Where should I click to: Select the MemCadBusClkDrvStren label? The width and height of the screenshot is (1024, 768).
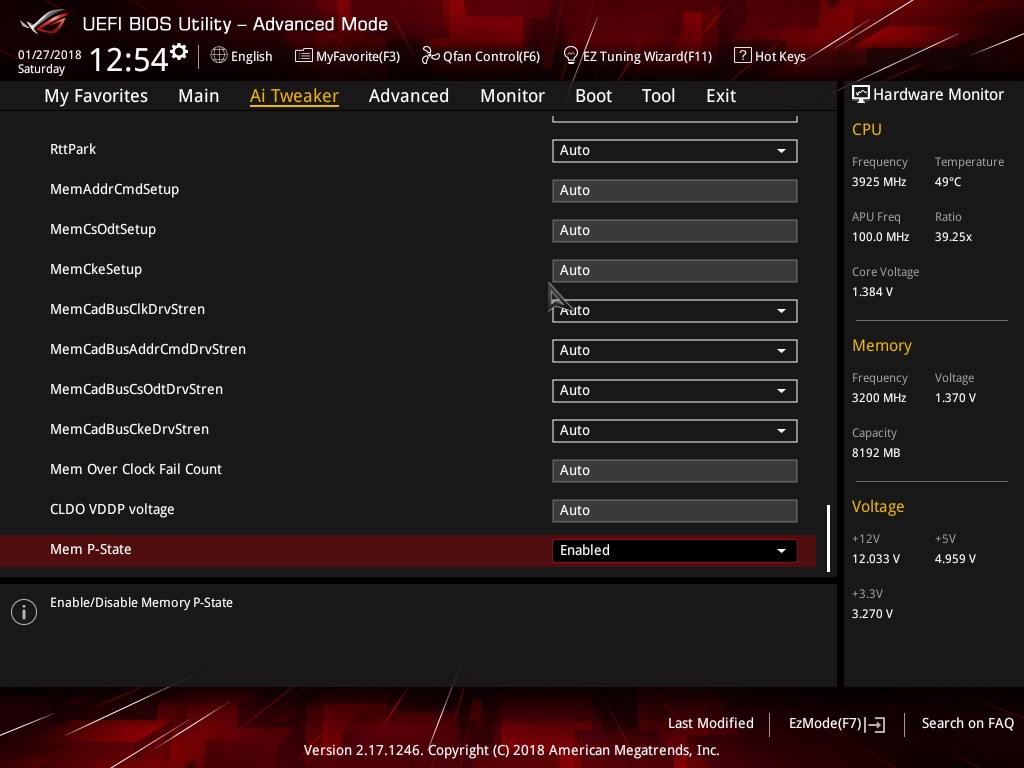[x=127, y=310]
